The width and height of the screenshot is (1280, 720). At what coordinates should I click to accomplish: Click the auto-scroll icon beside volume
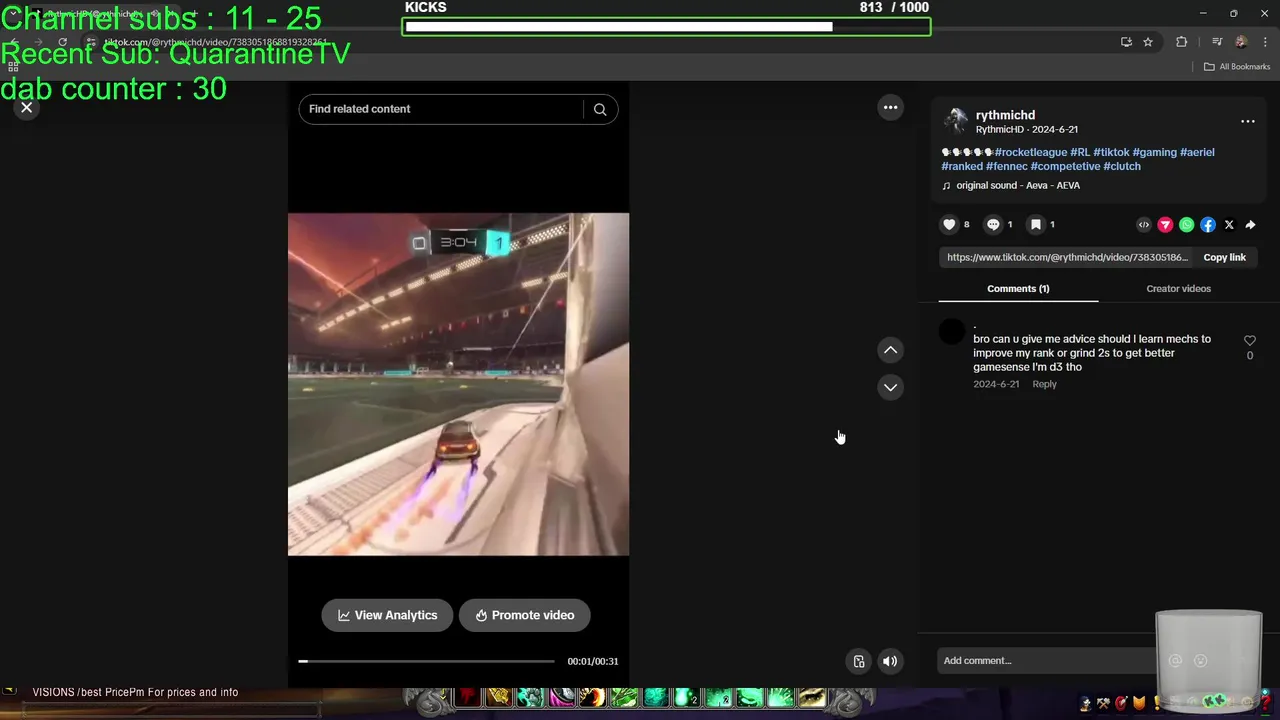(858, 661)
